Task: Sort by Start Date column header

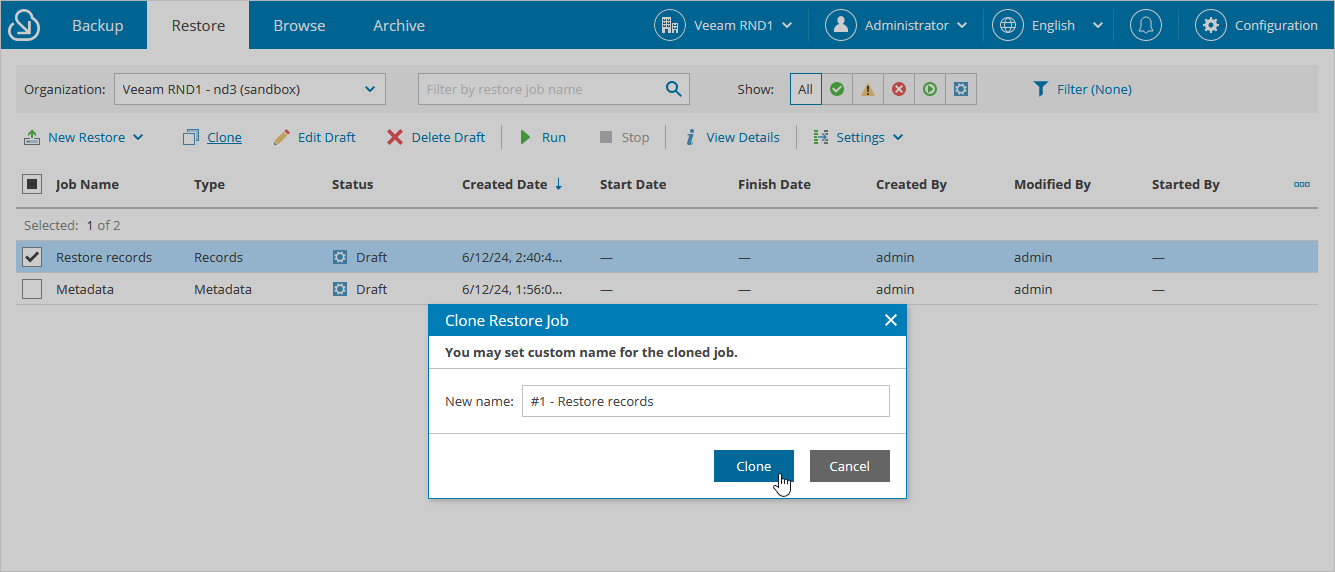Action: coord(633,184)
